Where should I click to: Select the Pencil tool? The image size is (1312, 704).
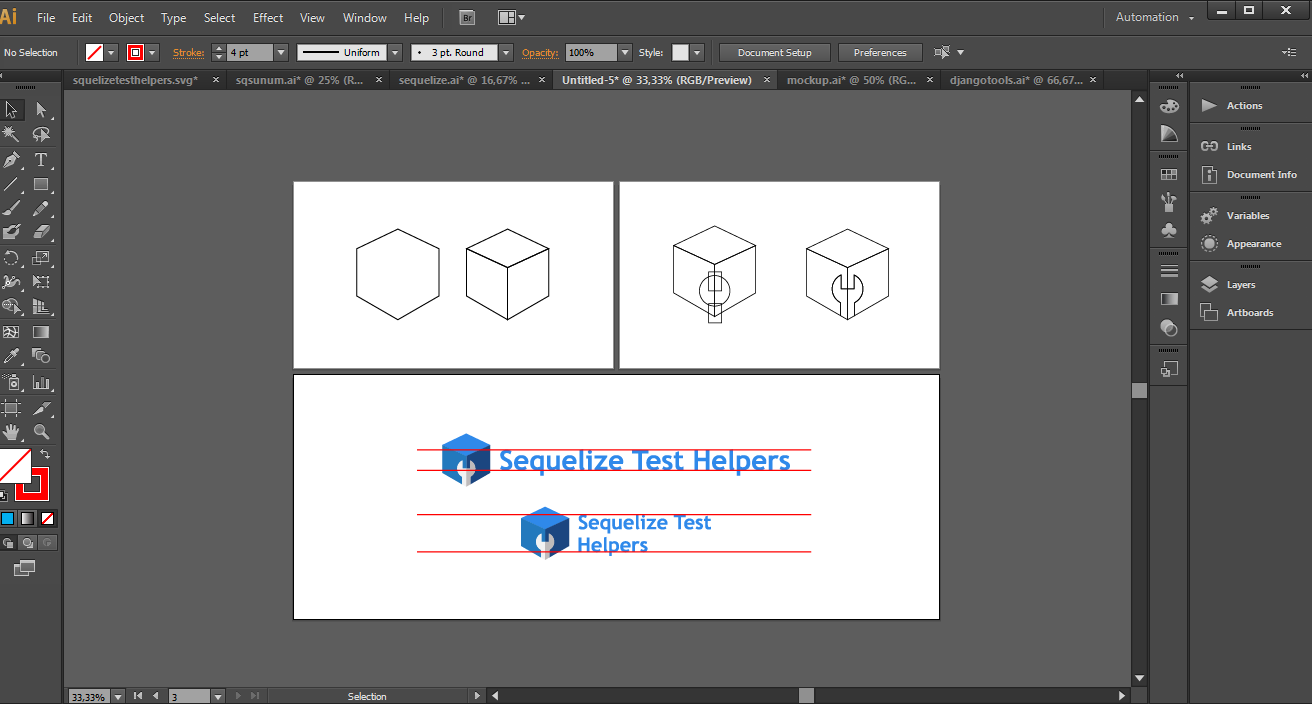coord(41,208)
